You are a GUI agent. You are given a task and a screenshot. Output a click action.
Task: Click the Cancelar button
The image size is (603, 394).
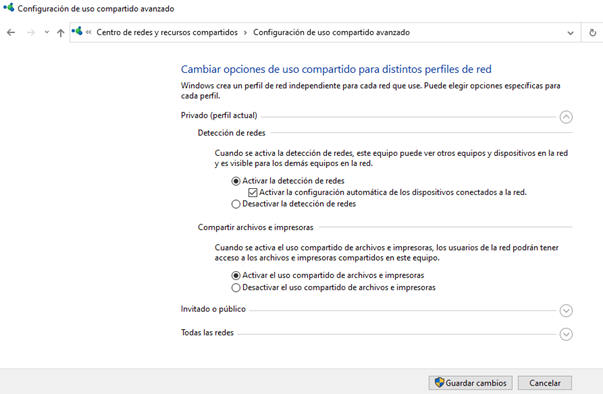tap(545, 383)
